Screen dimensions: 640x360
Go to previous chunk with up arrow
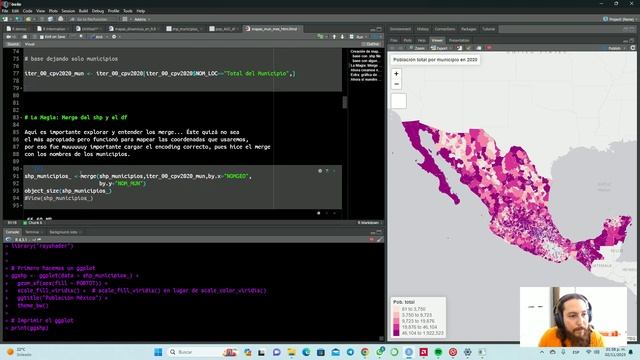click(334, 37)
